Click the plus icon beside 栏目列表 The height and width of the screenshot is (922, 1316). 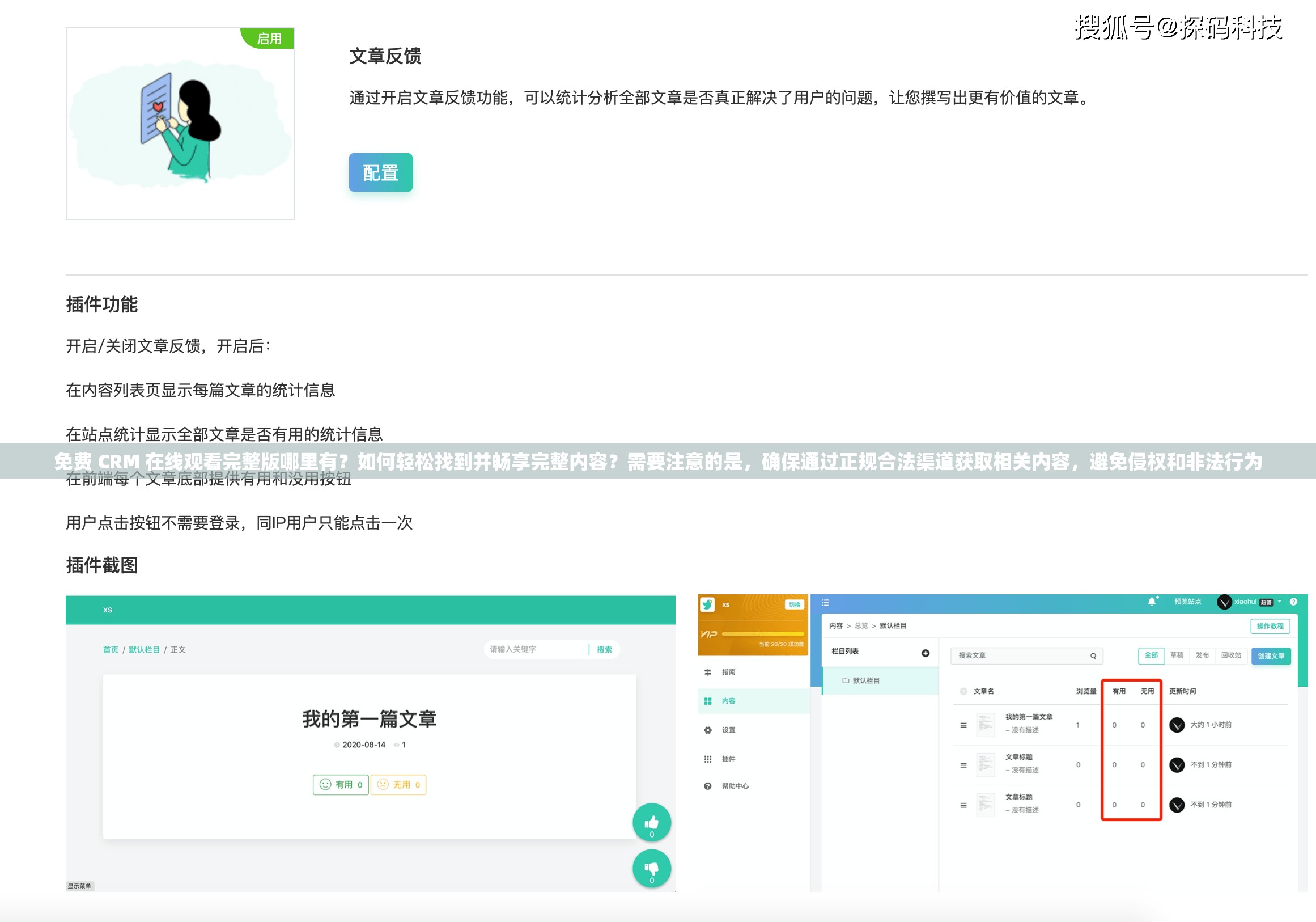tap(926, 653)
